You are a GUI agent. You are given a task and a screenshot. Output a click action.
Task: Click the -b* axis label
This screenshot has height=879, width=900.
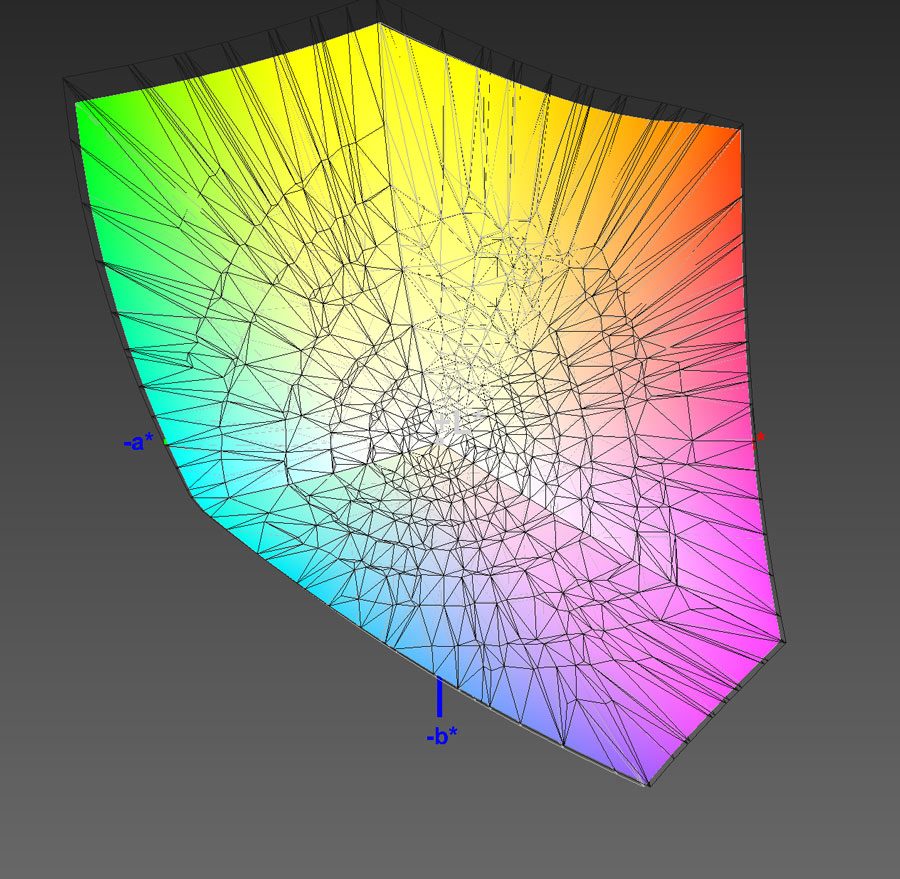pos(441,737)
